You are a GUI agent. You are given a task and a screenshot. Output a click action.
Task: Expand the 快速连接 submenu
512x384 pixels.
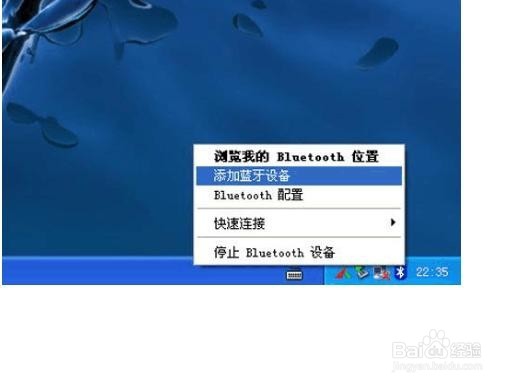(299, 223)
